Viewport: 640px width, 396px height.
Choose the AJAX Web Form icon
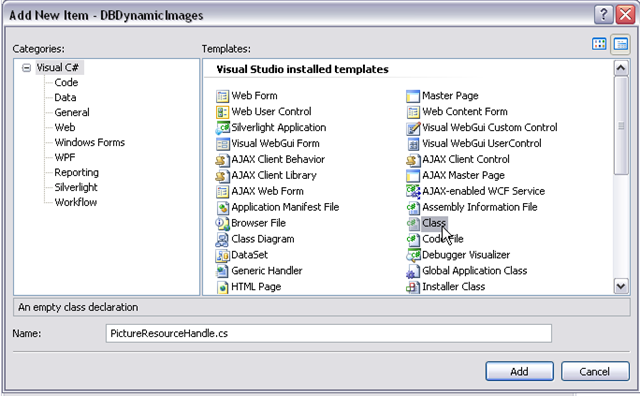[x=222, y=191]
